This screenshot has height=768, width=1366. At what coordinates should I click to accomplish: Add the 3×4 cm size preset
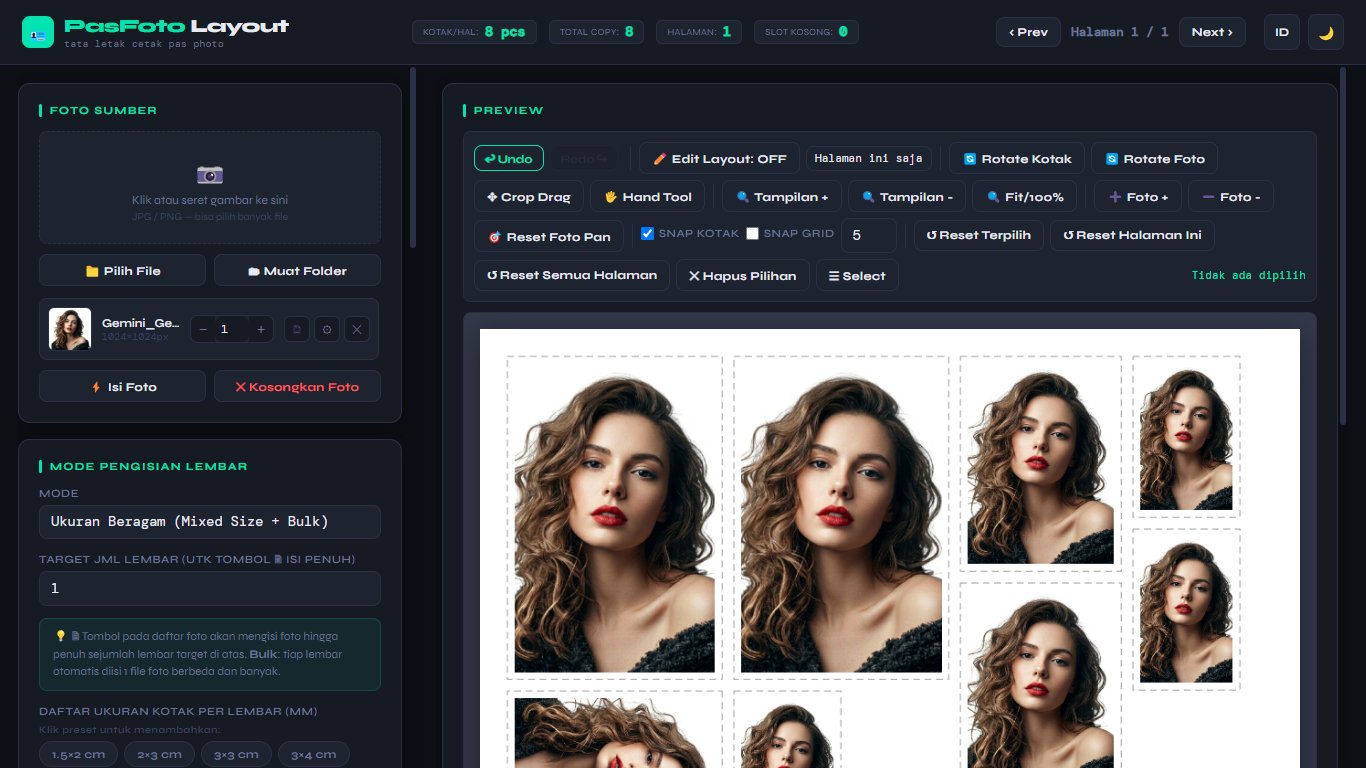pos(314,755)
